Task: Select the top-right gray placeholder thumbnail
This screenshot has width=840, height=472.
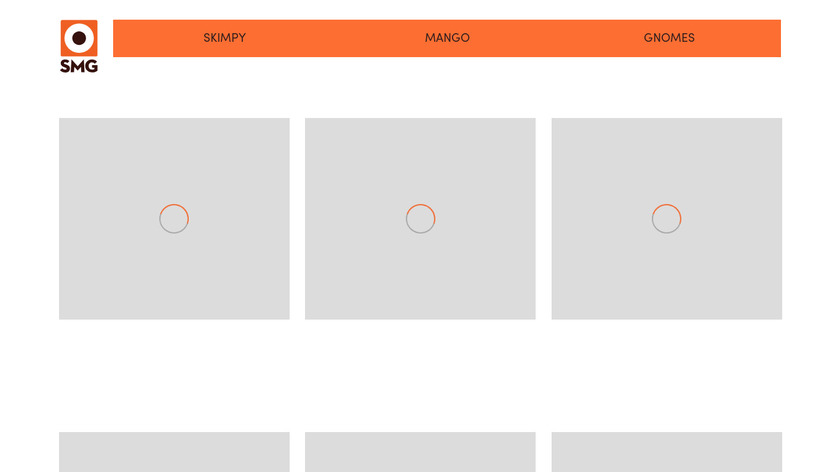Action: (666, 219)
